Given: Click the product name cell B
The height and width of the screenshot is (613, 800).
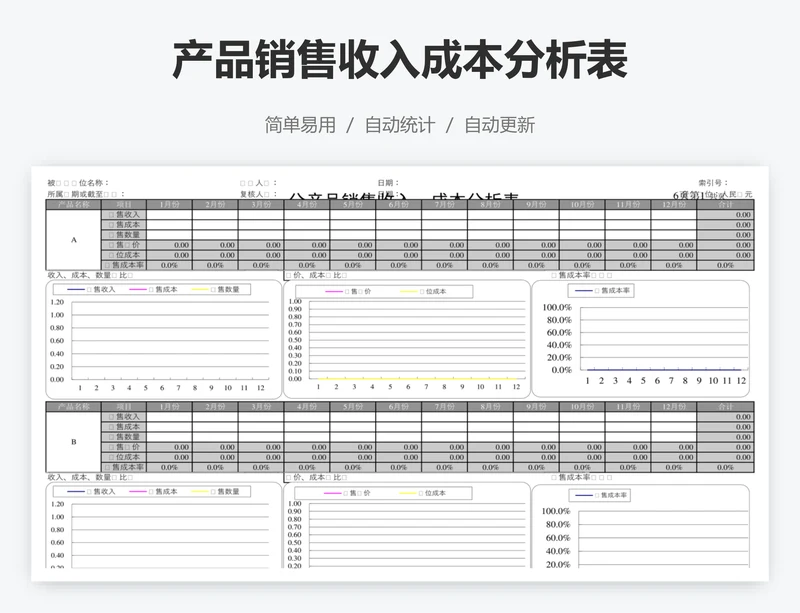Looking at the screenshot, I should tap(73, 442).
